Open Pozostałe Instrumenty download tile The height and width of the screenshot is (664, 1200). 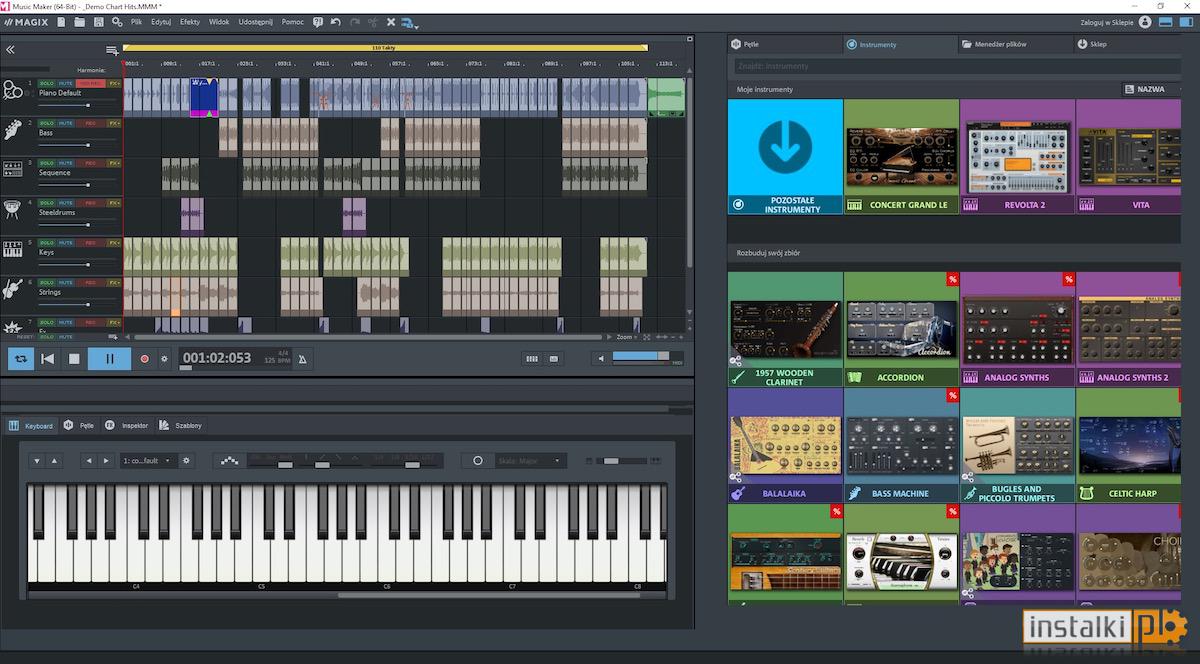point(785,156)
